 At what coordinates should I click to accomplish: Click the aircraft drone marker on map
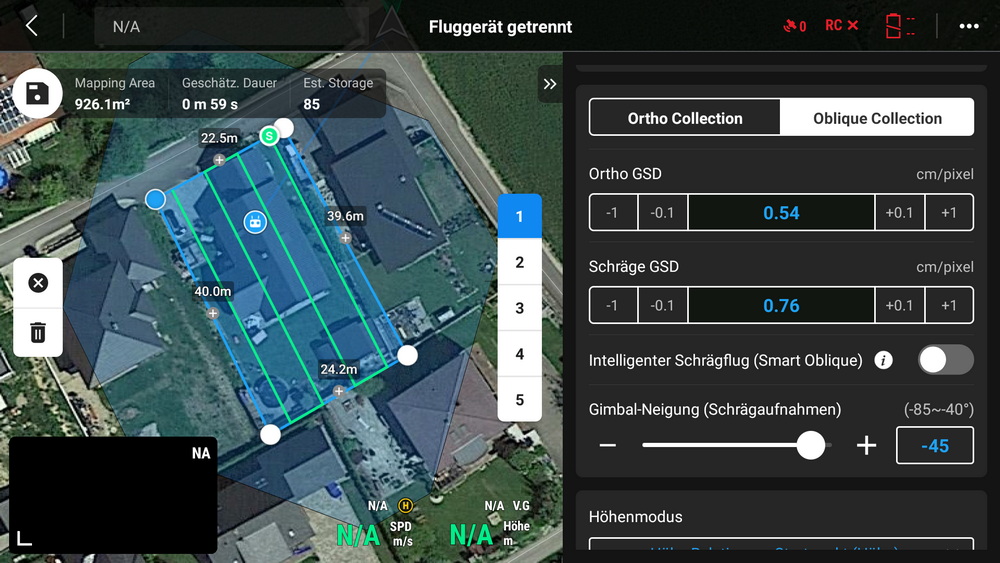255,223
